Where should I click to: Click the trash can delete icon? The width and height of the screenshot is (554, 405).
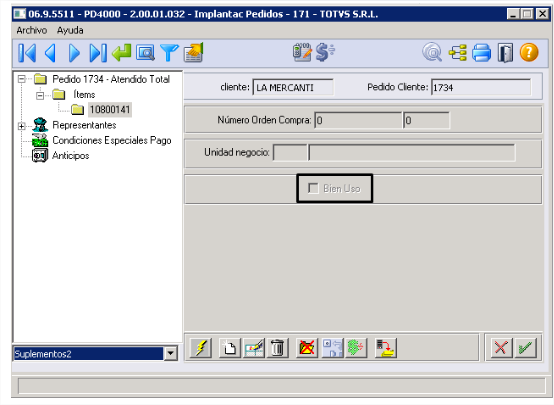278,348
